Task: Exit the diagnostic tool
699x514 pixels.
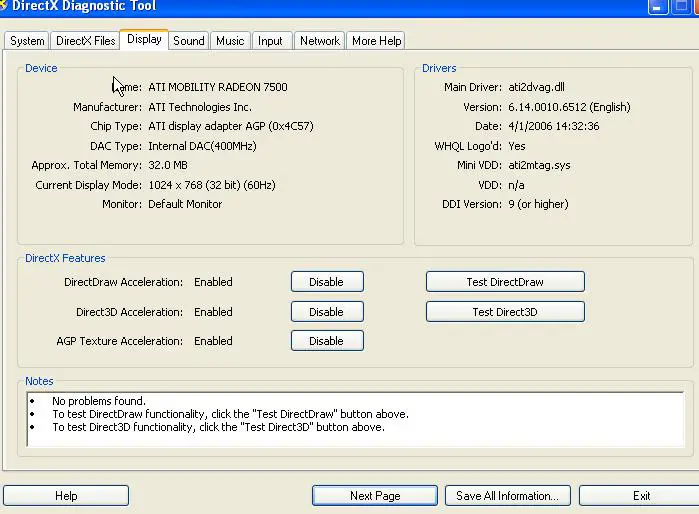Action: (x=641, y=496)
